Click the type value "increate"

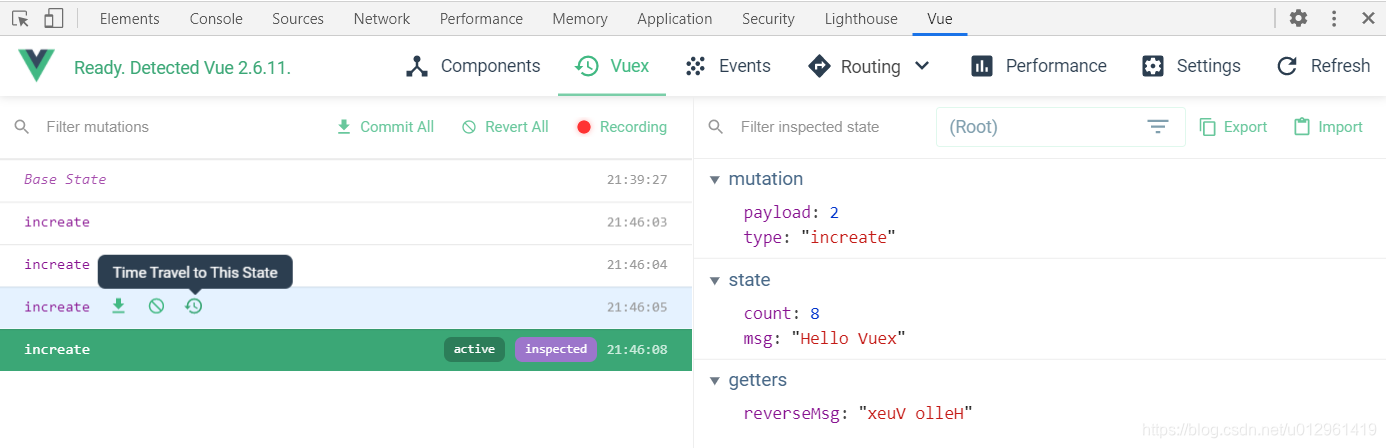coord(848,238)
